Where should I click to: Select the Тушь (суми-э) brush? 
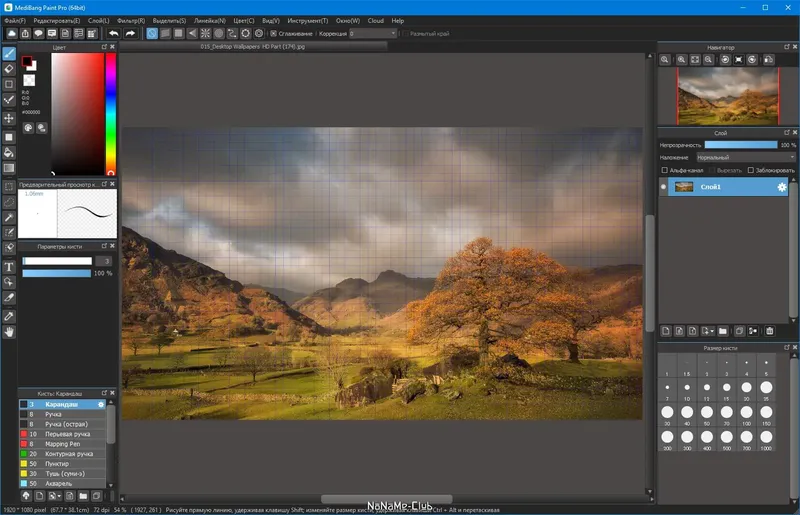coord(62,474)
